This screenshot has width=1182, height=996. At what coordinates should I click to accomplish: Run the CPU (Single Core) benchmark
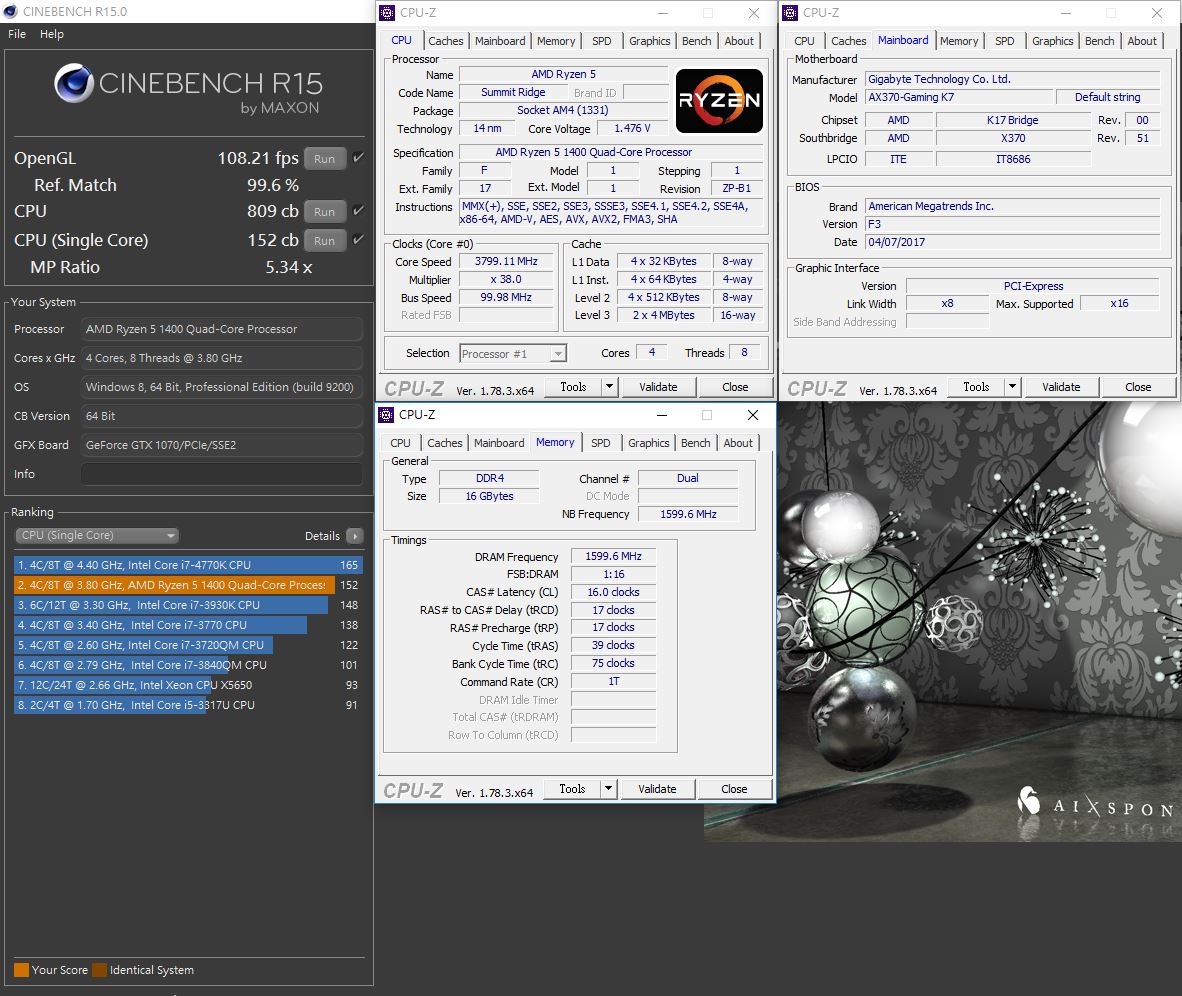point(325,240)
